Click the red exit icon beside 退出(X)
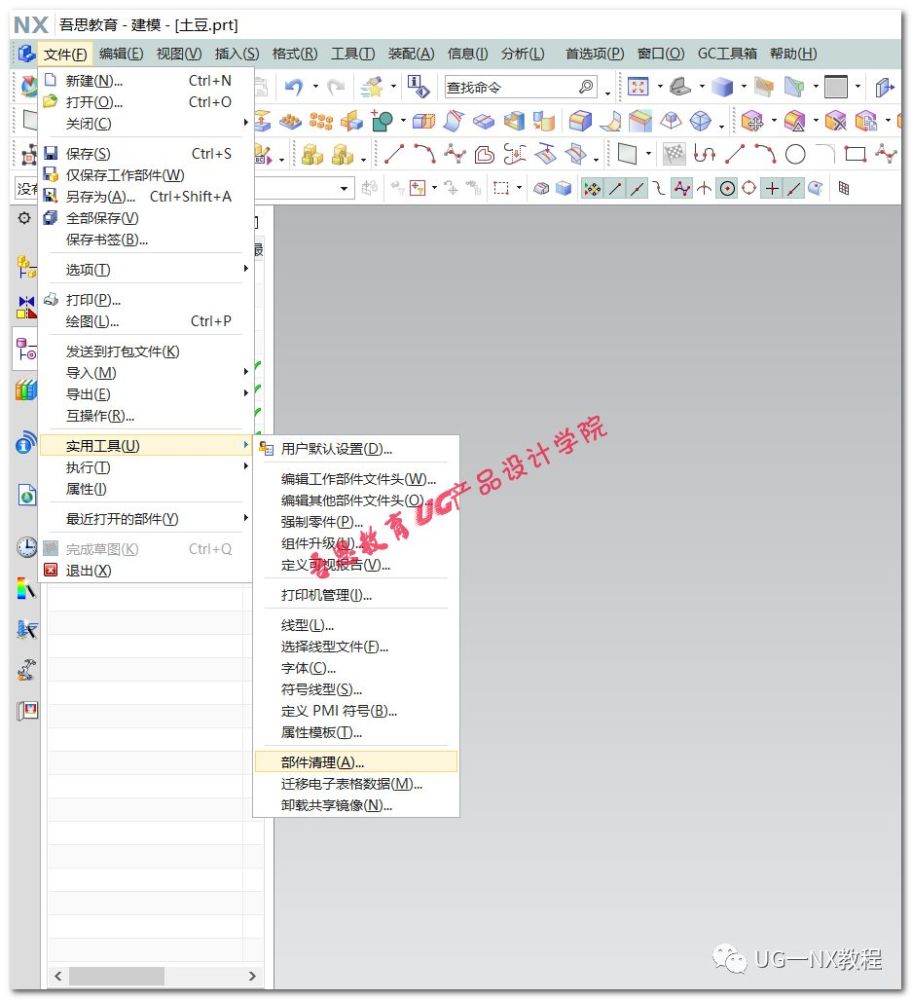Viewport: 912px width, 1000px height. 51,570
